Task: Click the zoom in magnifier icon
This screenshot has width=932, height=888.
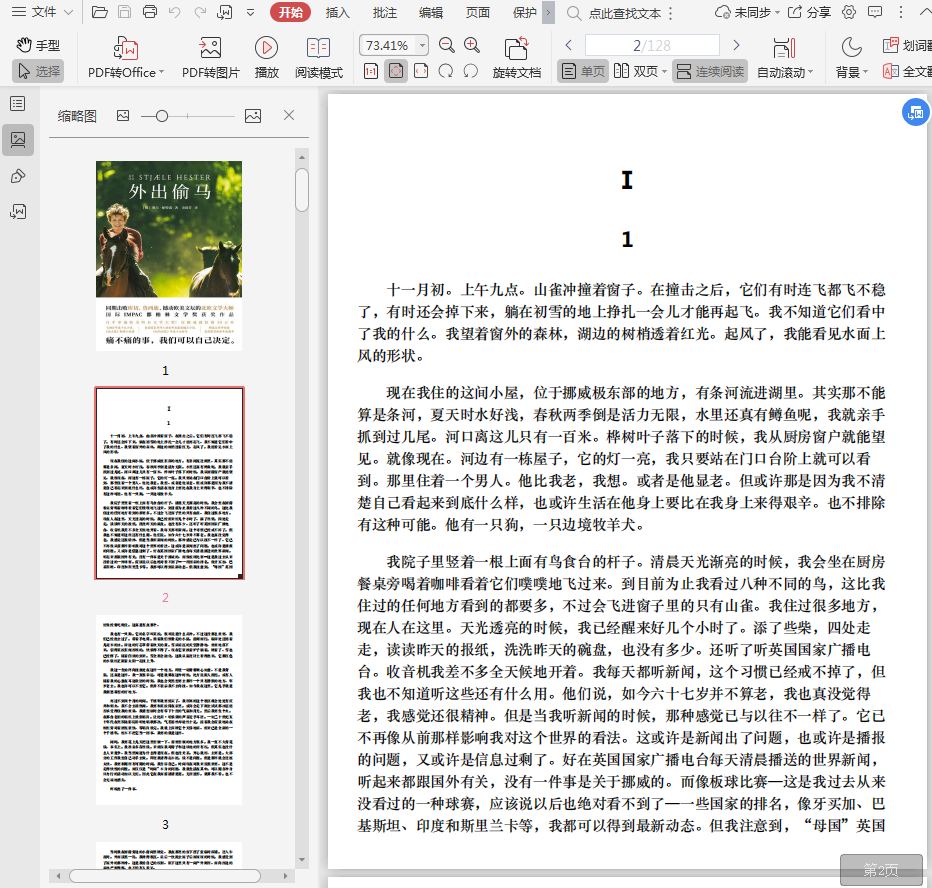Action: click(472, 45)
